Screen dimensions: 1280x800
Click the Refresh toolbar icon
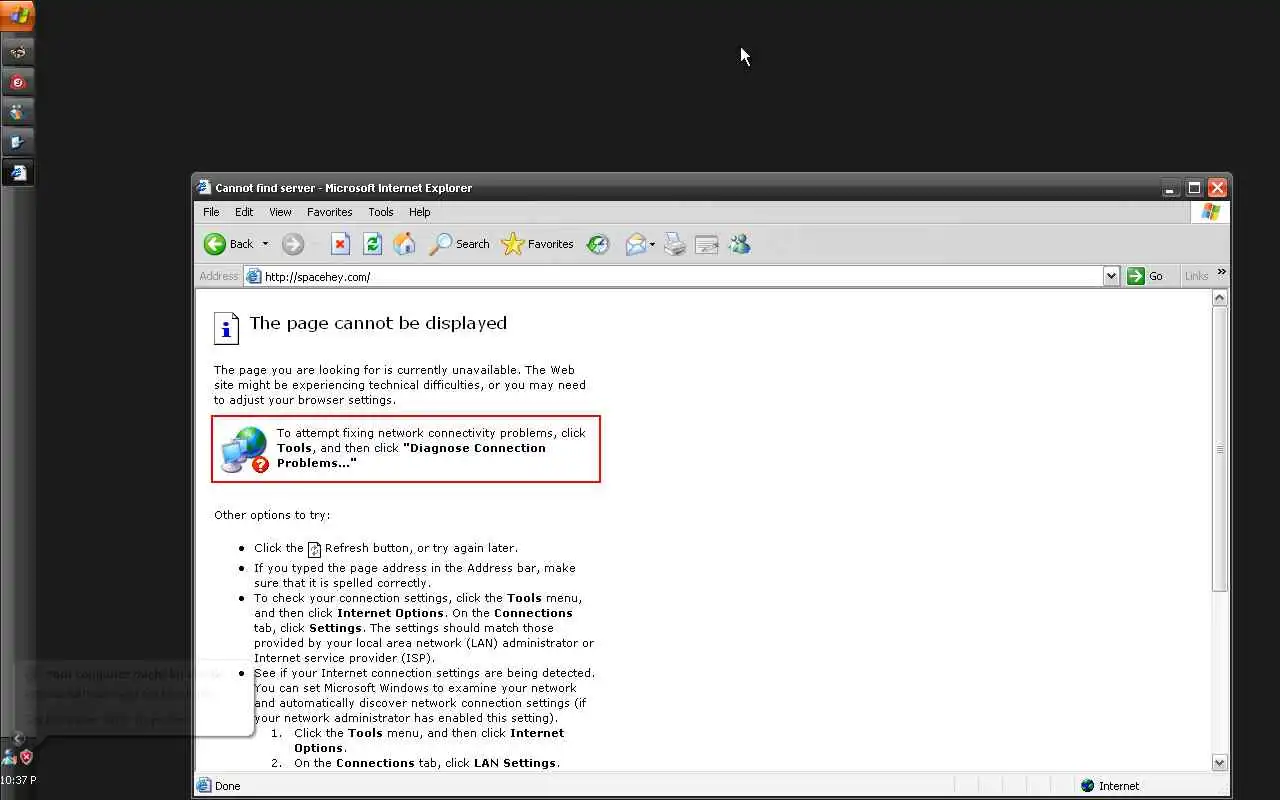click(372, 244)
